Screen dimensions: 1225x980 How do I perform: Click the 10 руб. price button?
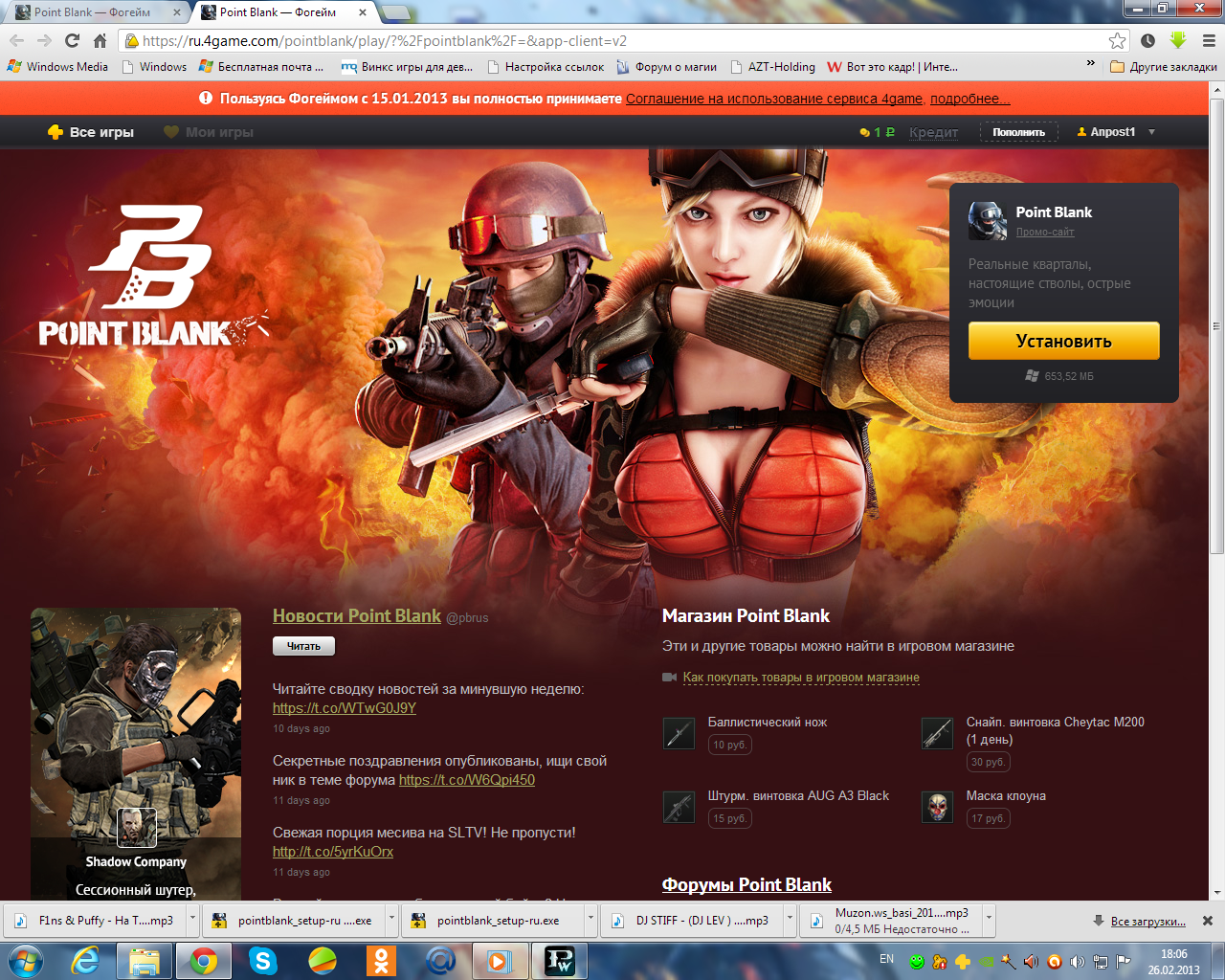729,745
